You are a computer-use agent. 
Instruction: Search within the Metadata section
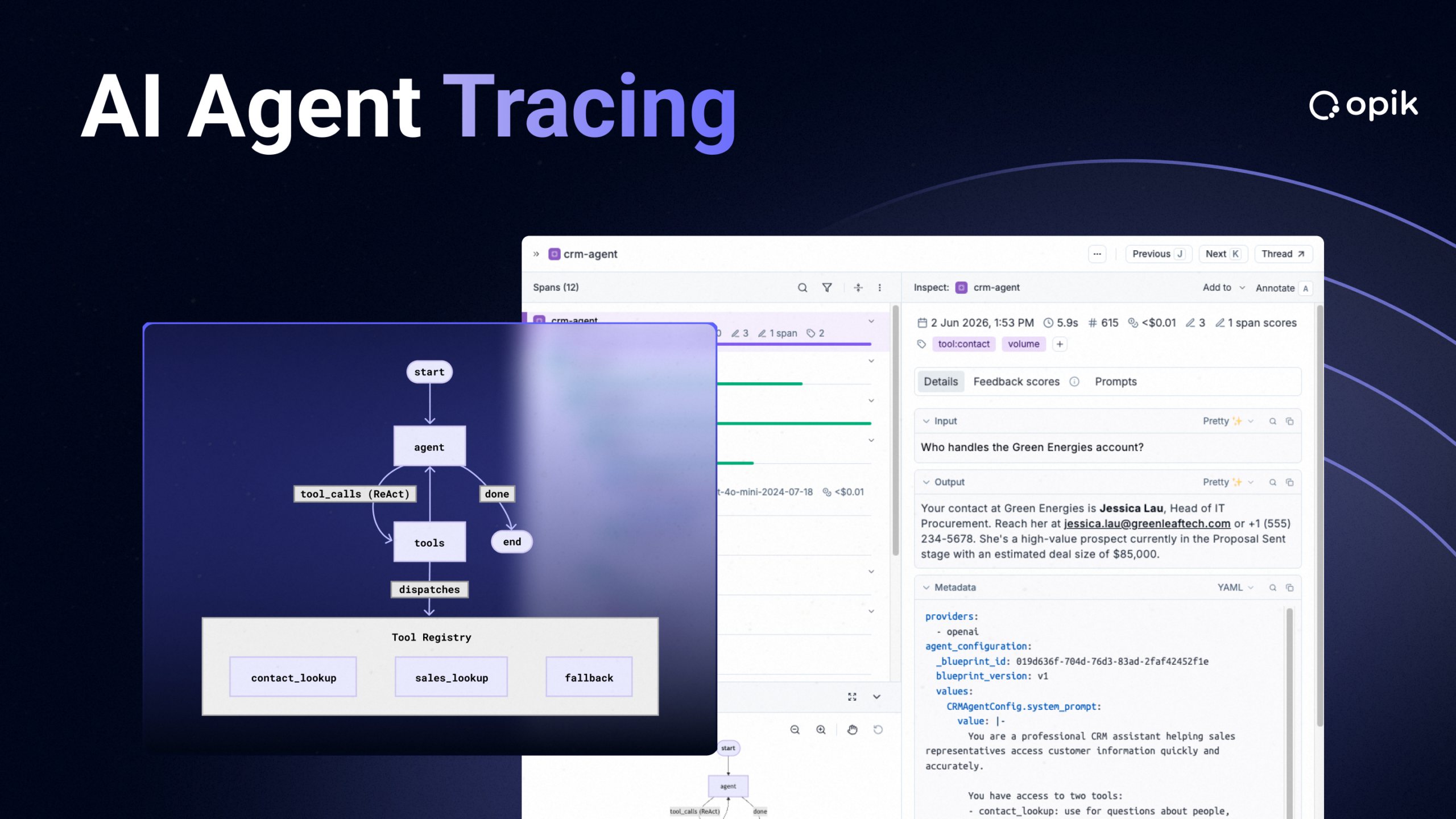point(1273,588)
